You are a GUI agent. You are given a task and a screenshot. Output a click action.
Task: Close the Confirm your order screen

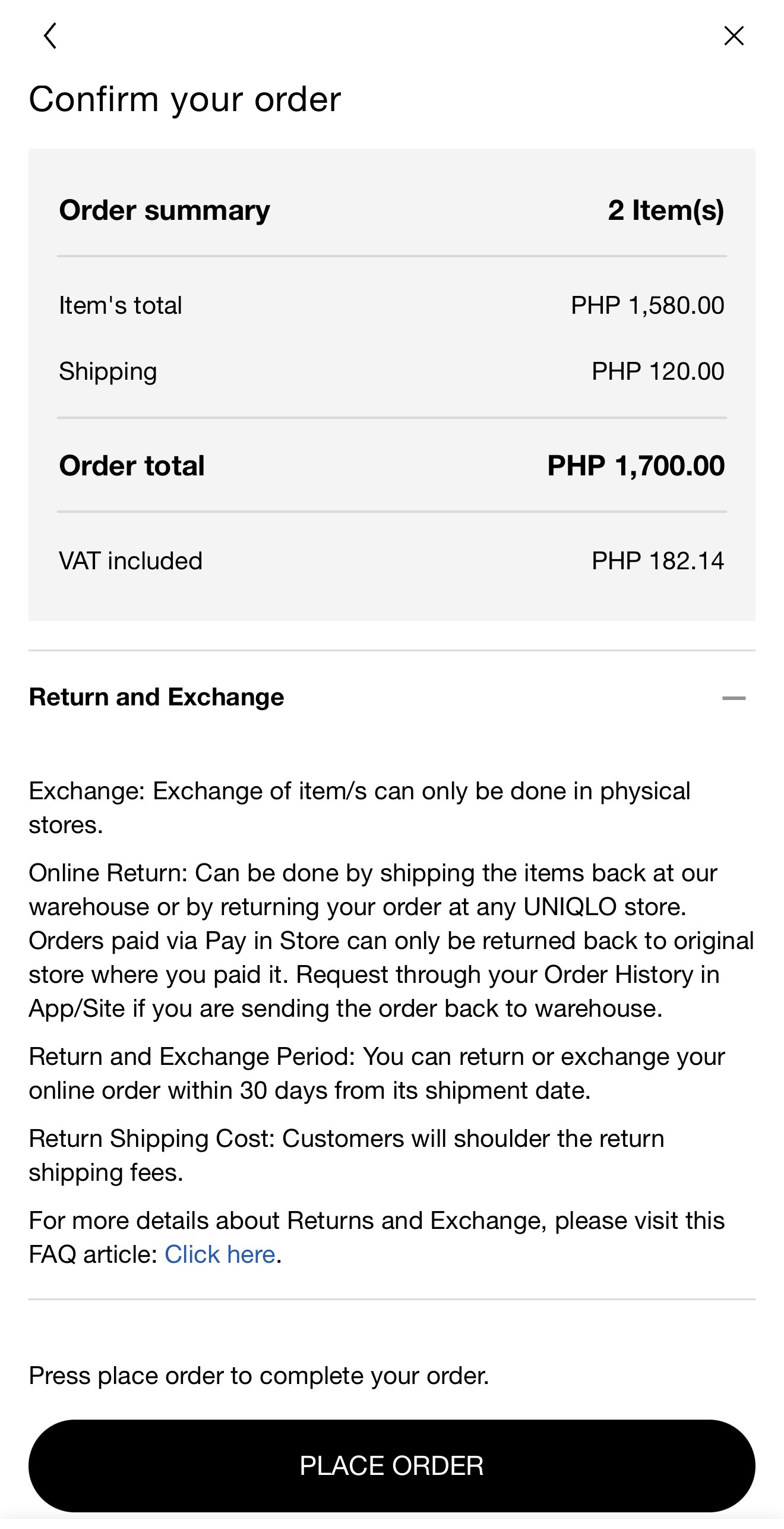(734, 36)
